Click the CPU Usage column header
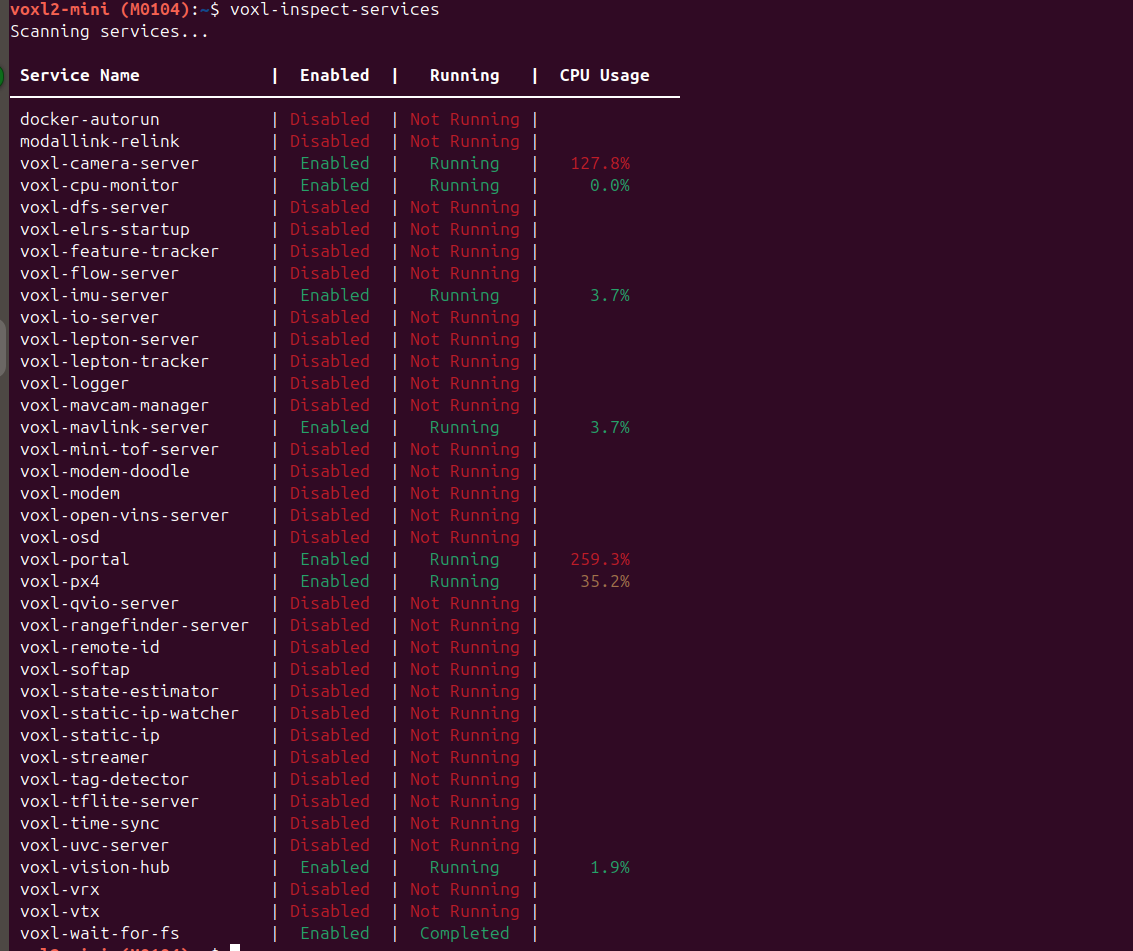The image size is (1133, 951). 604,75
